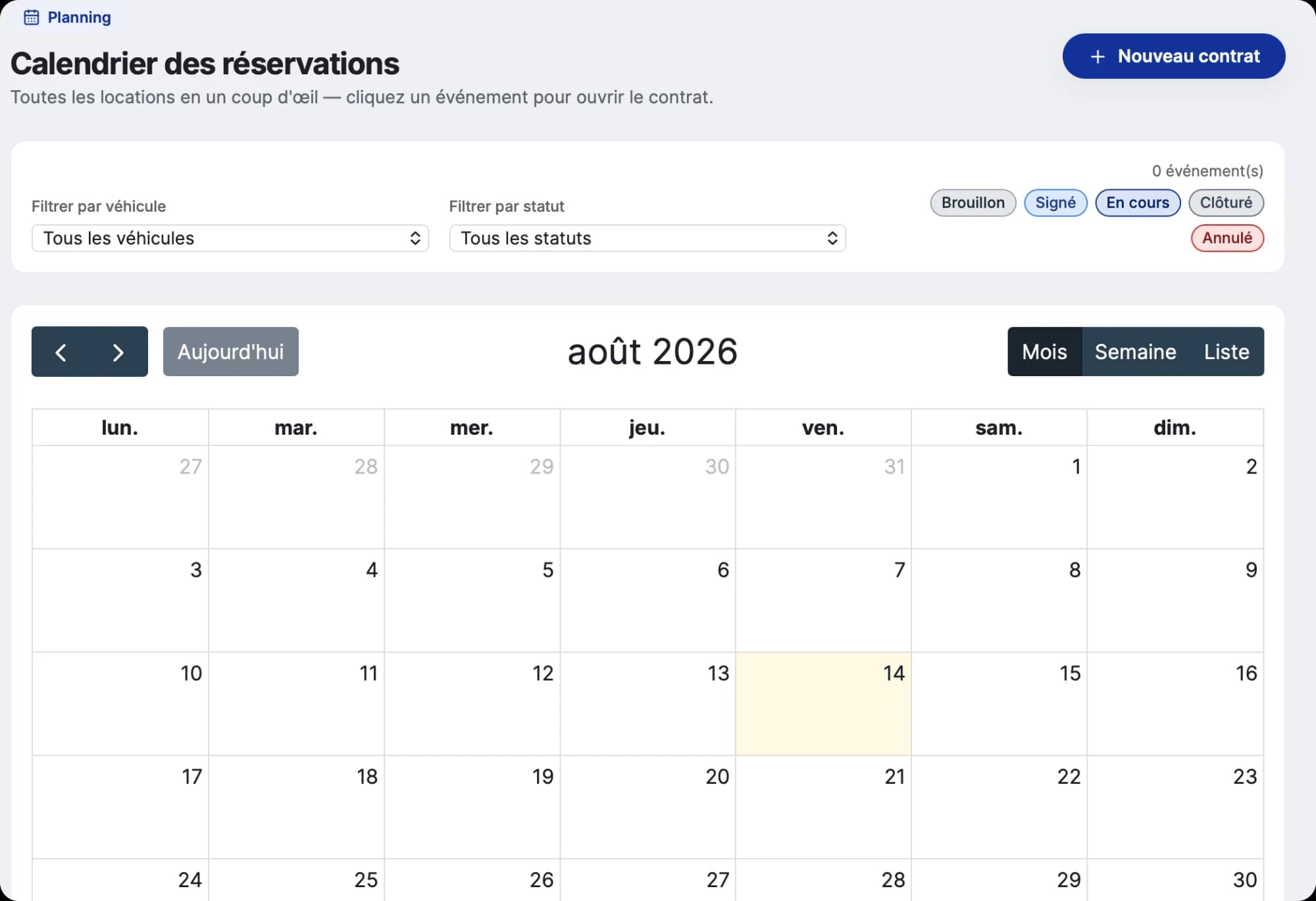Image resolution: width=1316 pixels, height=901 pixels.
Task: Select day 10 in the calendar
Action: 120,704
